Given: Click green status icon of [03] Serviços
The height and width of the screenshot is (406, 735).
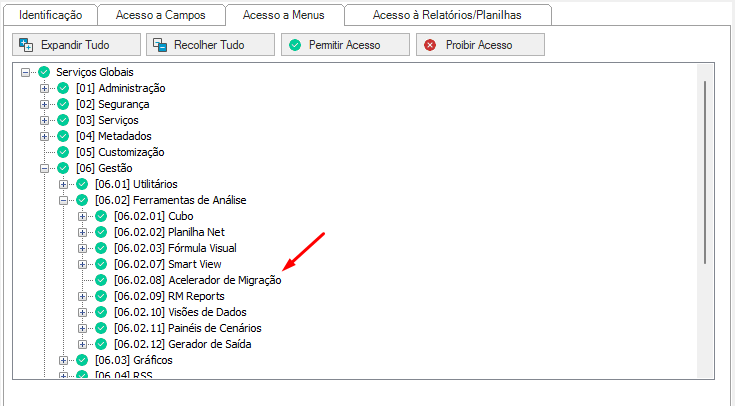Looking at the screenshot, I should click(63, 120).
